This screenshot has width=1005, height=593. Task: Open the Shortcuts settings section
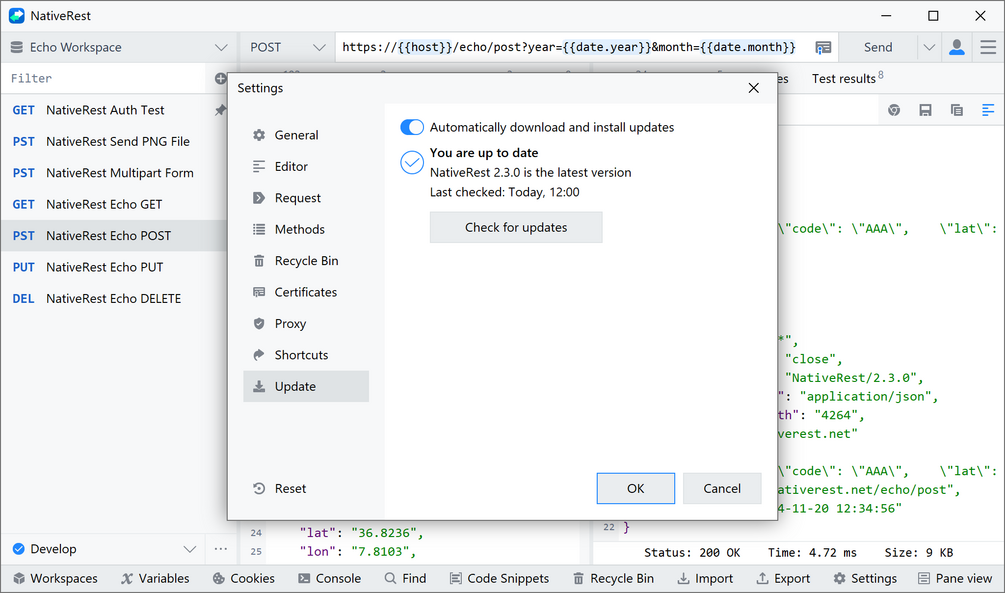coord(306,355)
